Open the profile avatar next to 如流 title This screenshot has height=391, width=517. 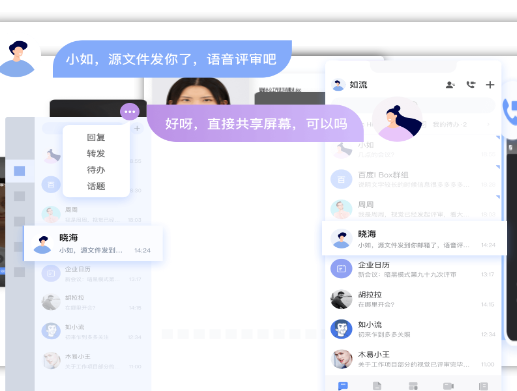[x=338, y=85]
